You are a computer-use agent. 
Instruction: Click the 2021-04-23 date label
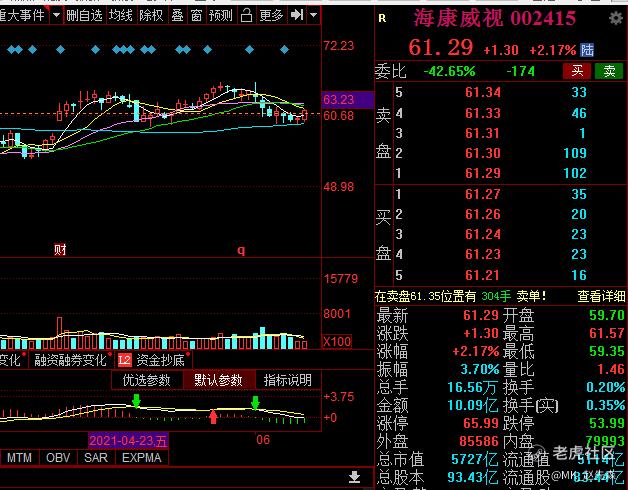pos(128,441)
